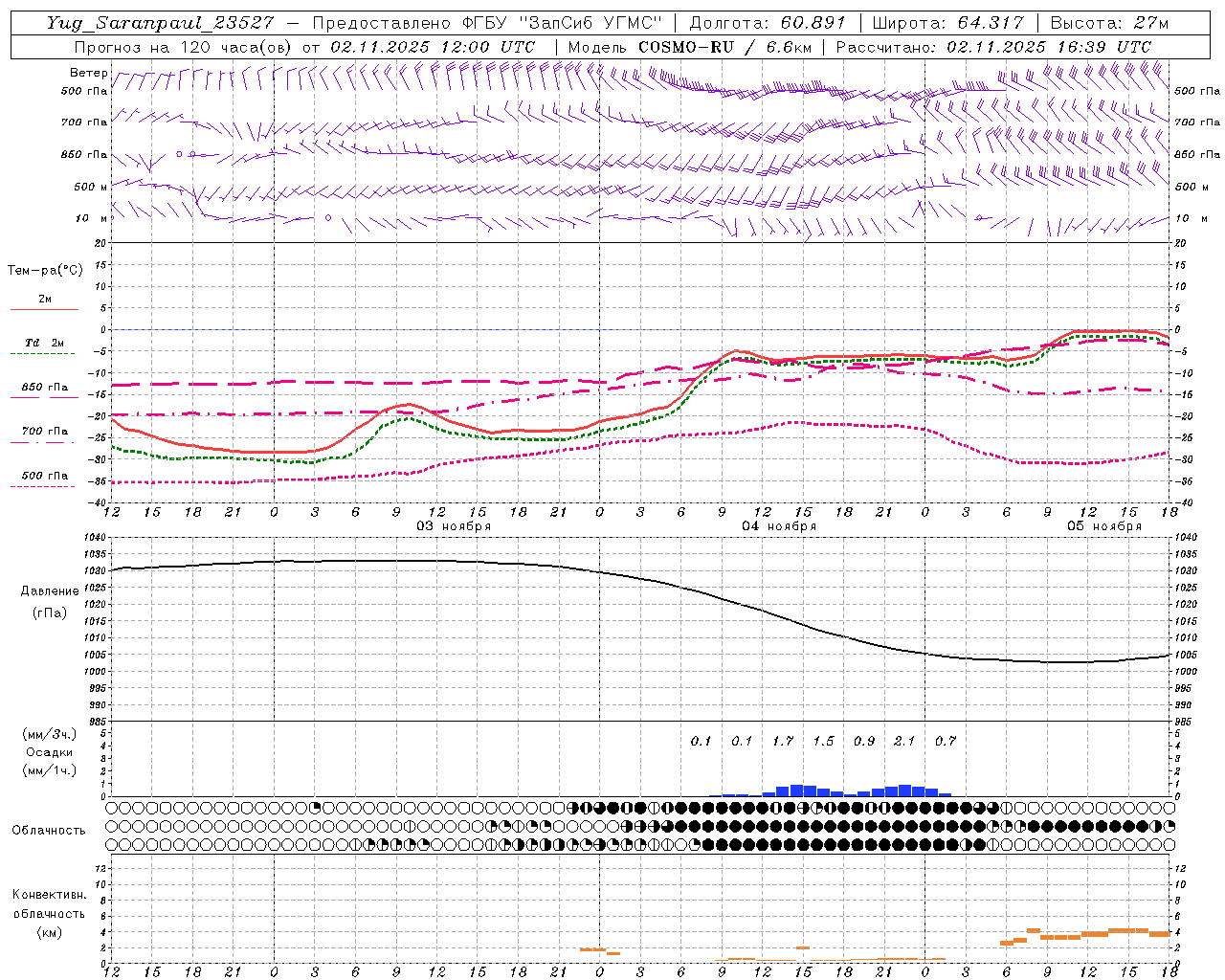Screen dimensions: 1225x980
Task: Click the station title Yug_Saranpaul_23527
Action: (160, 23)
